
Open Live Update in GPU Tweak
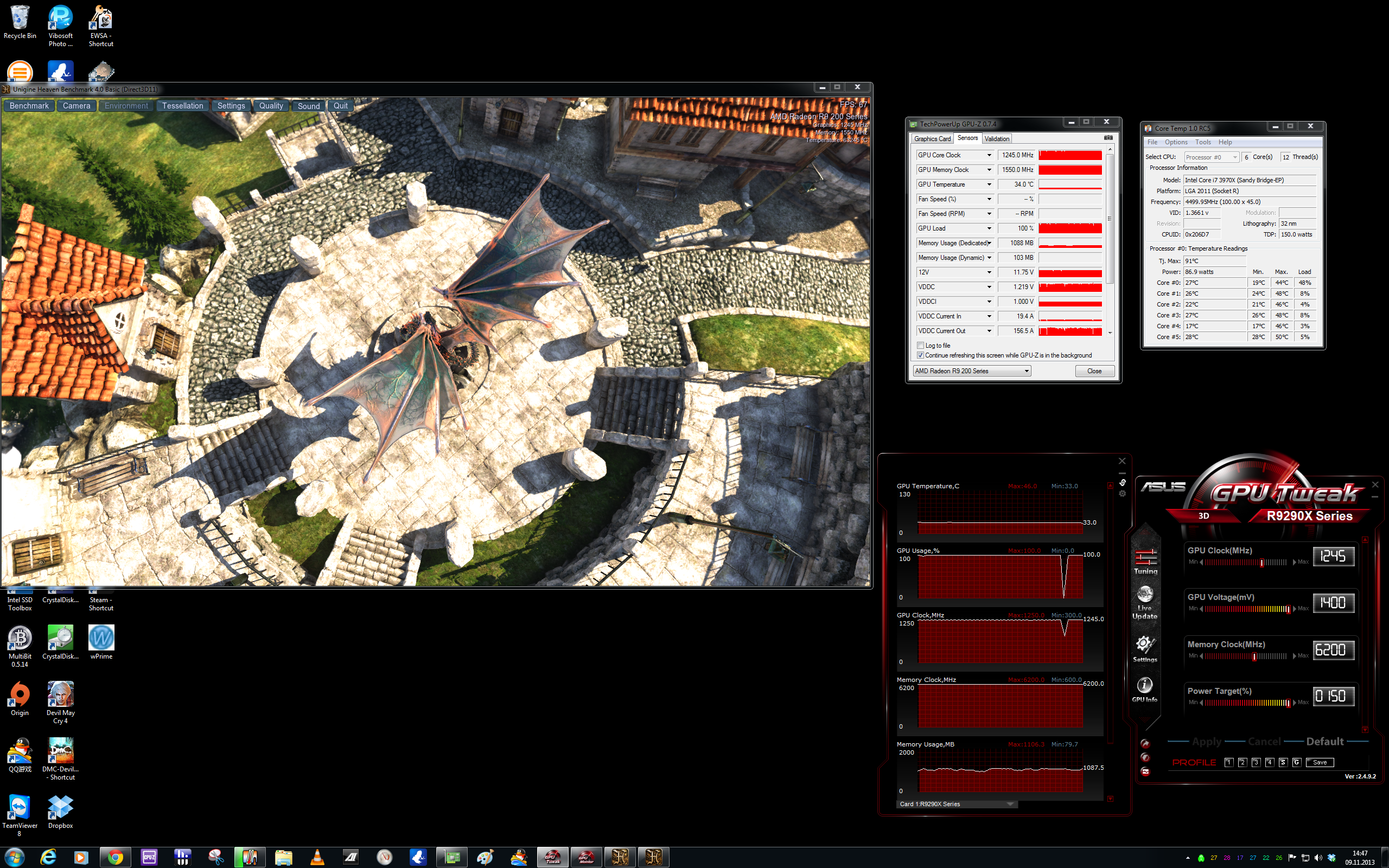[x=1144, y=603]
